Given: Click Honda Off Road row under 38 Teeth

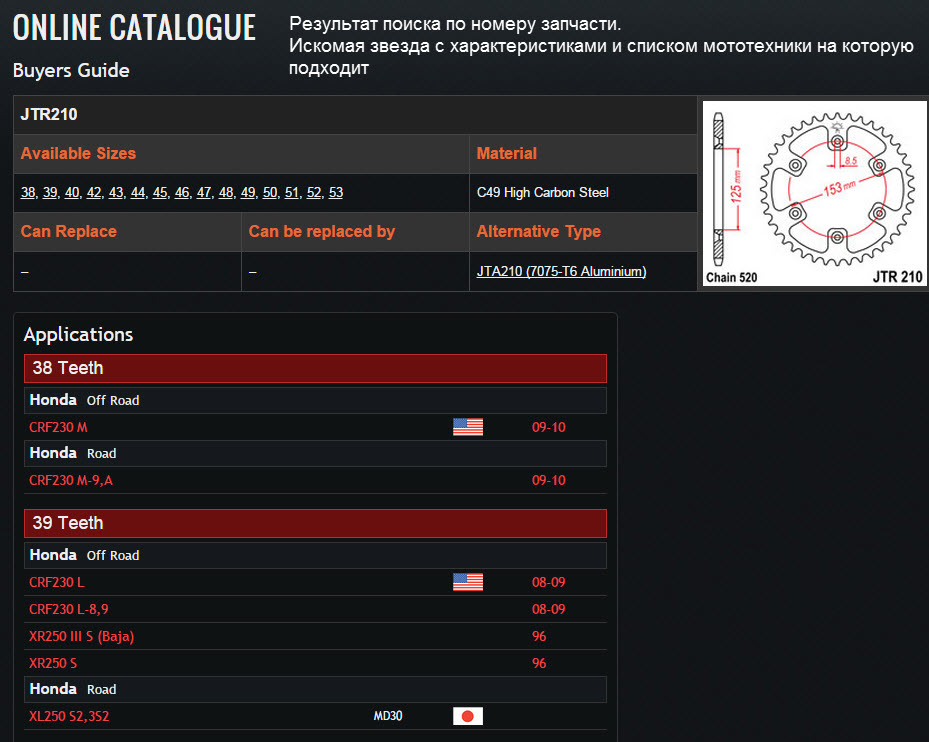Looking at the screenshot, I should coord(315,400).
